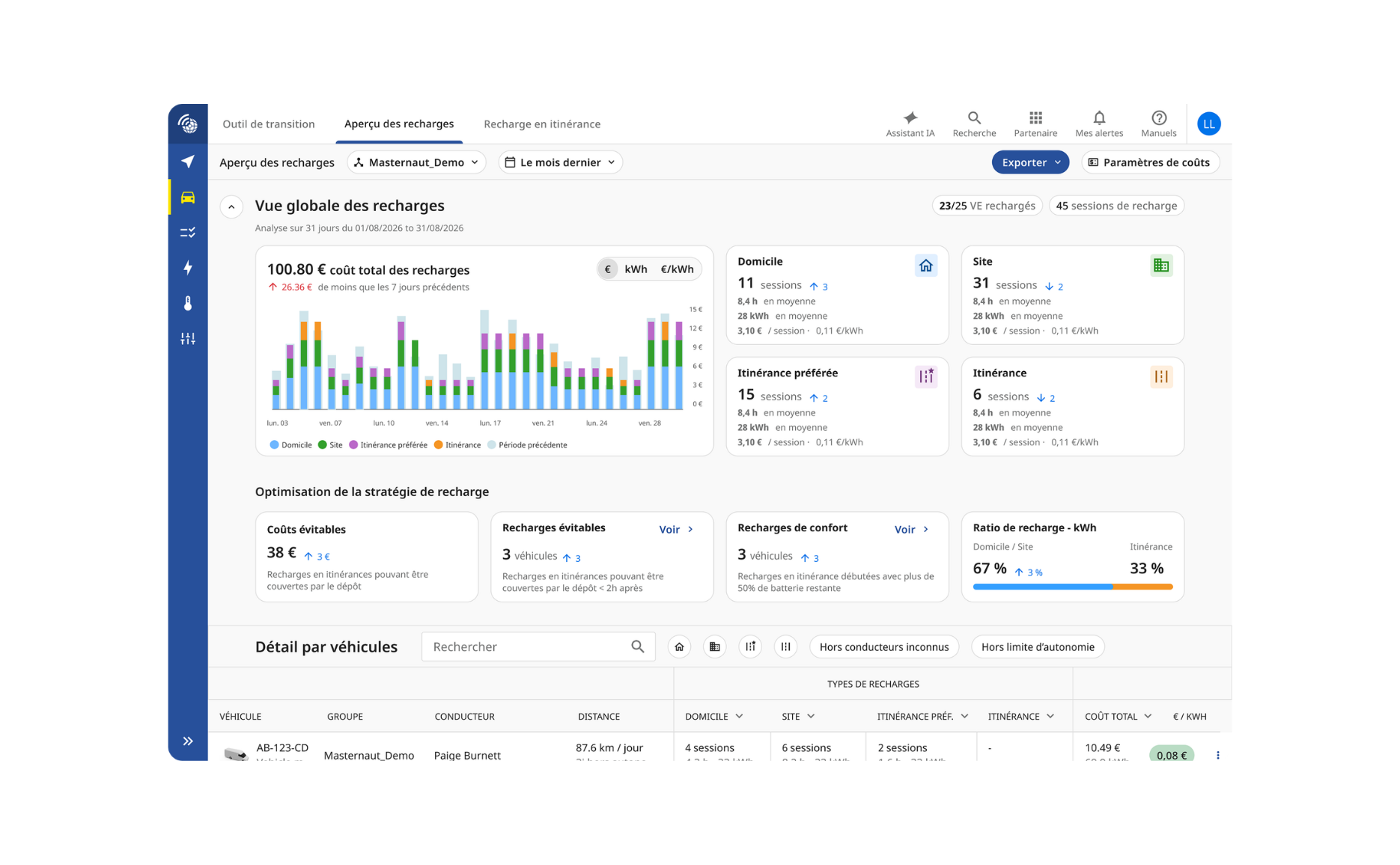Open the Masternaut_Demo group dropdown
The image size is (1400, 865).
click(416, 162)
